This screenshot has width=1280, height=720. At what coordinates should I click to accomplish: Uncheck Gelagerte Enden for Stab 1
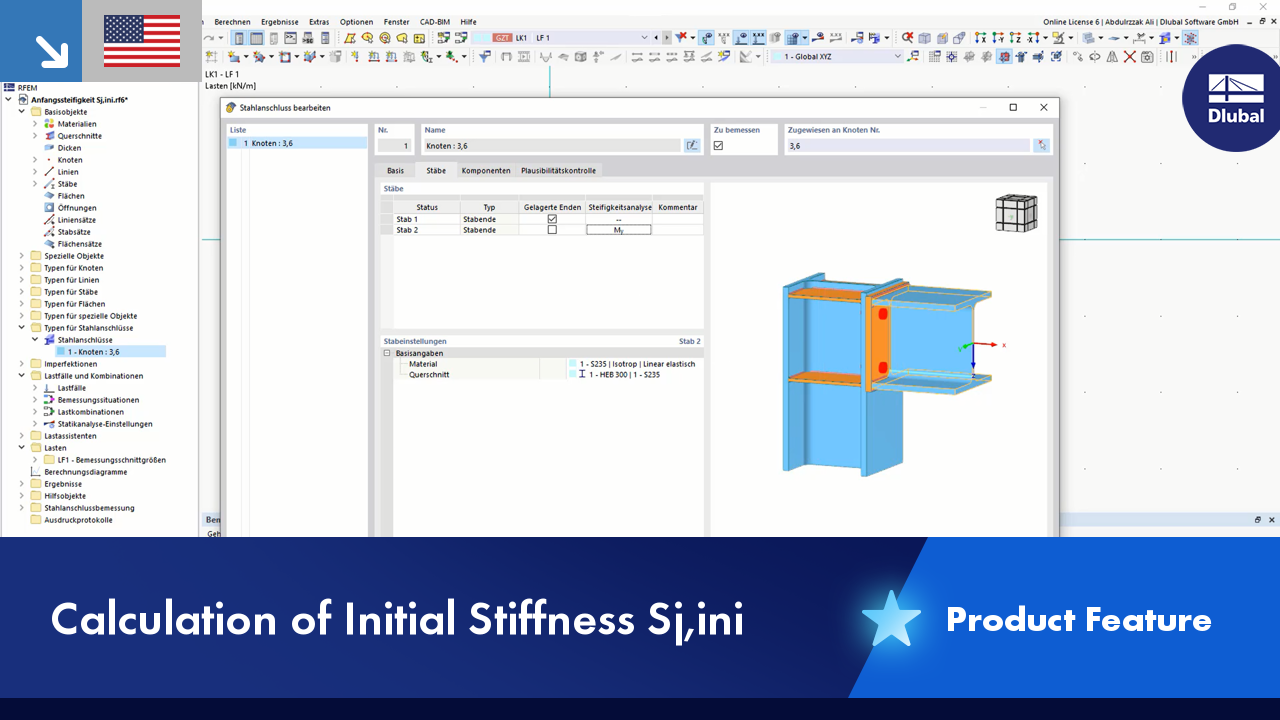click(x=552, y=219)
